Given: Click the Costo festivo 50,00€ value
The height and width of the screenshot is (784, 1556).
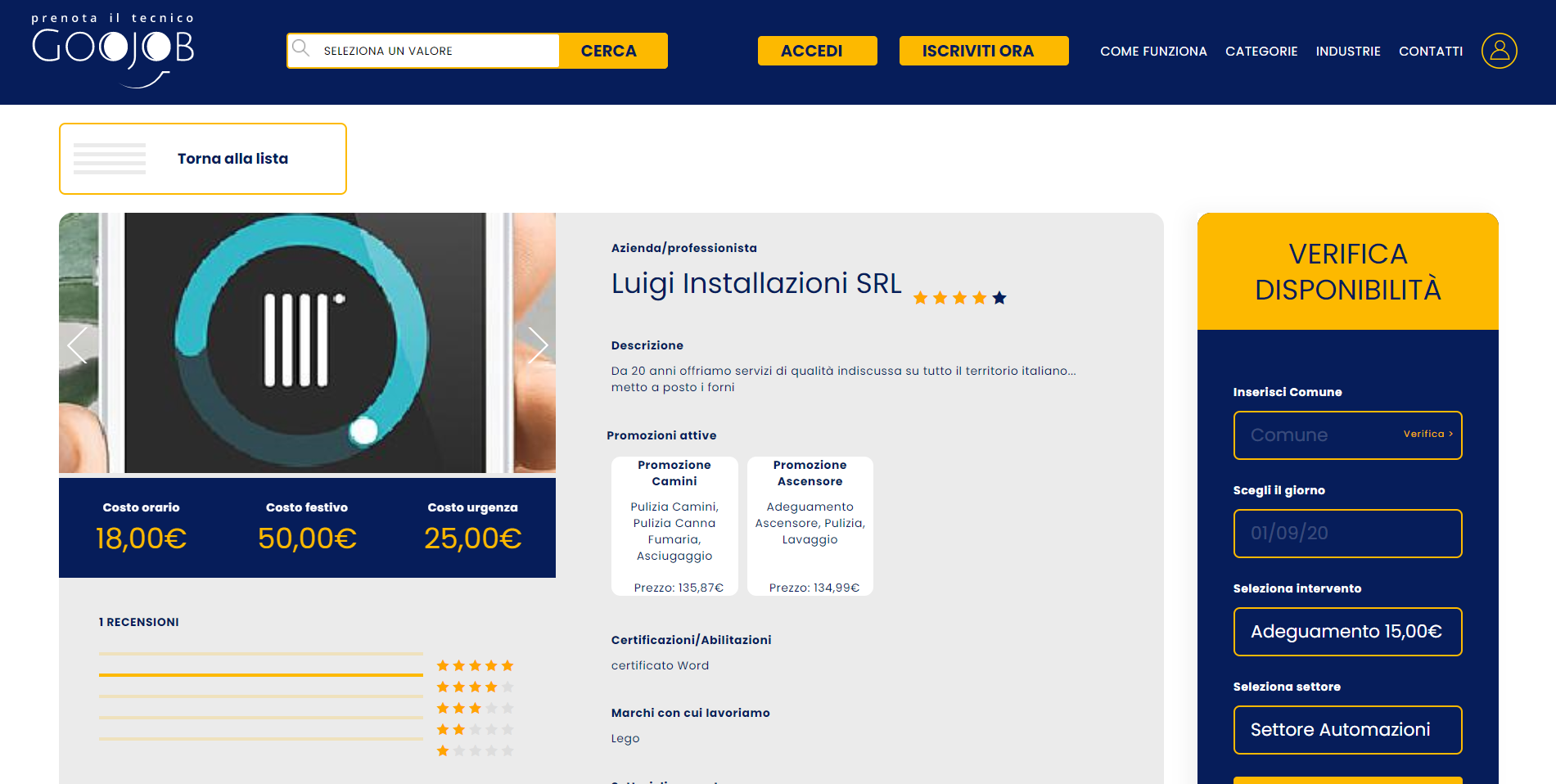Looking at the screenshot, I should point(307,538).
